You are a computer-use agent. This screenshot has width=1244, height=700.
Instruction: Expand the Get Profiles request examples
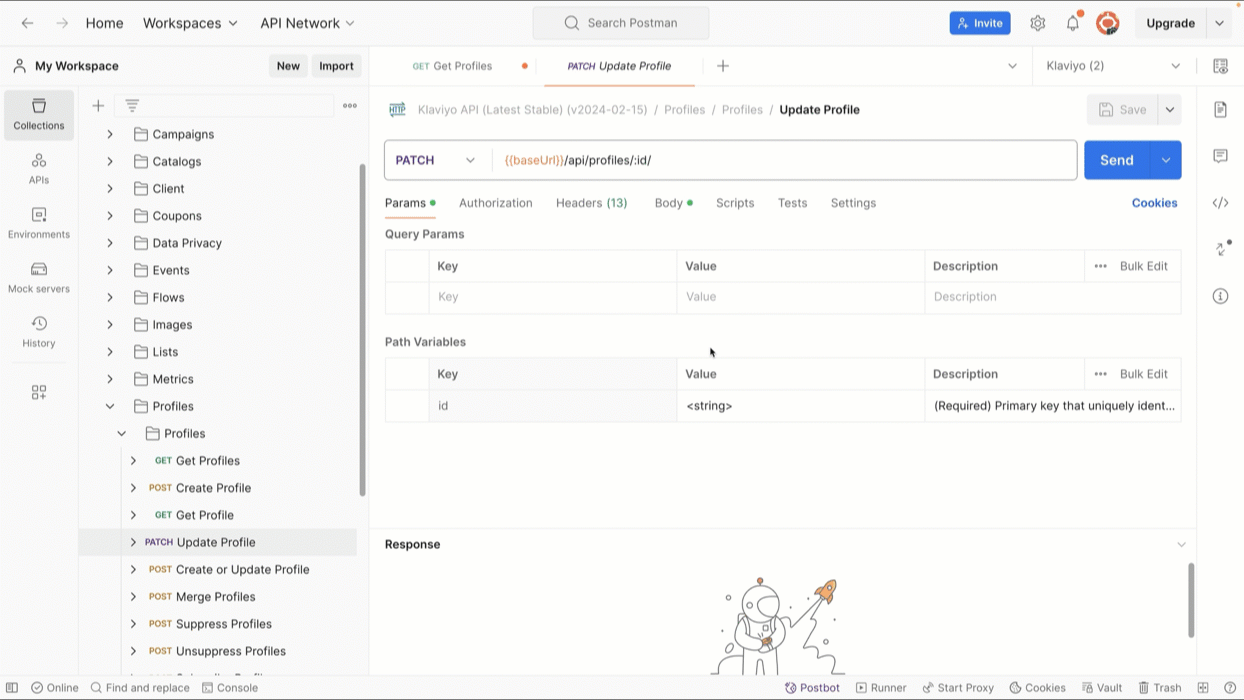[x=133, y=461]
